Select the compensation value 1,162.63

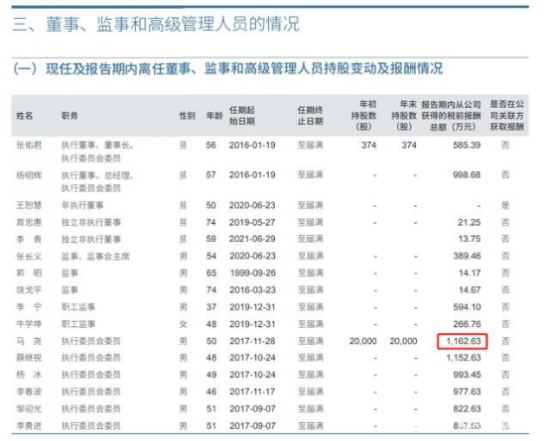click(463, 341)
